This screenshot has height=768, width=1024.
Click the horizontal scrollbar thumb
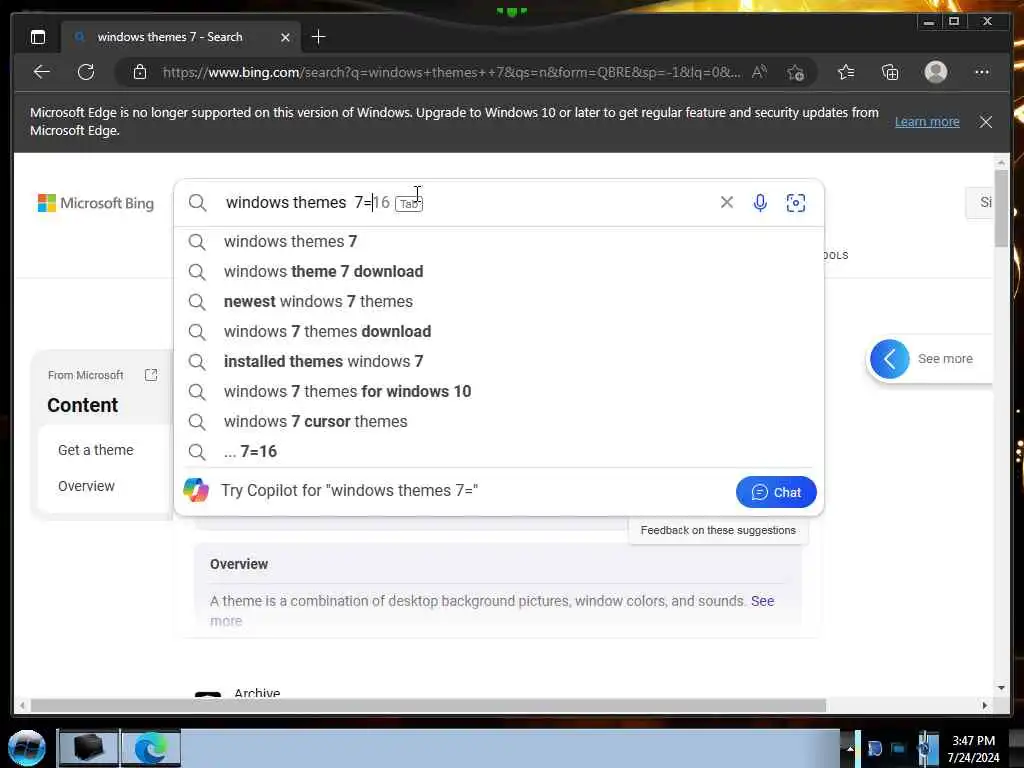click(428, 705)
